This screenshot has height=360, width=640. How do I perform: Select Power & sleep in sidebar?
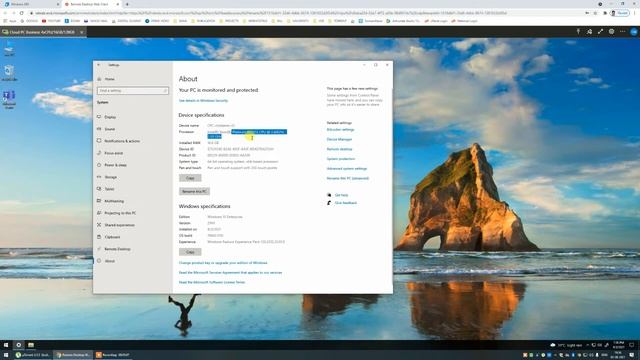point(115,165)
